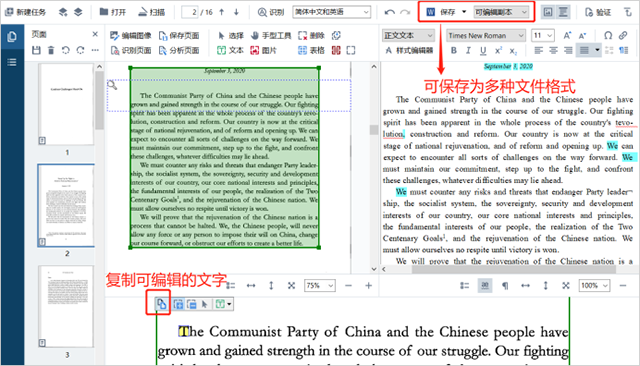Toggle the picture display mode button
The image size is (640, 366).
coord(548,12)
